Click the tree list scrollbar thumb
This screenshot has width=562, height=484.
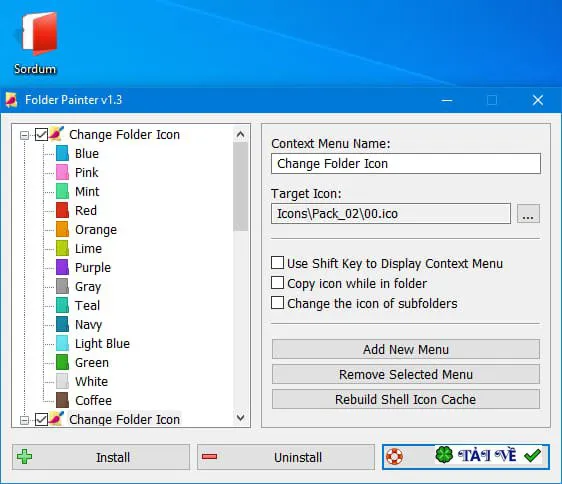pyautogui.click(x=240, y=186)
